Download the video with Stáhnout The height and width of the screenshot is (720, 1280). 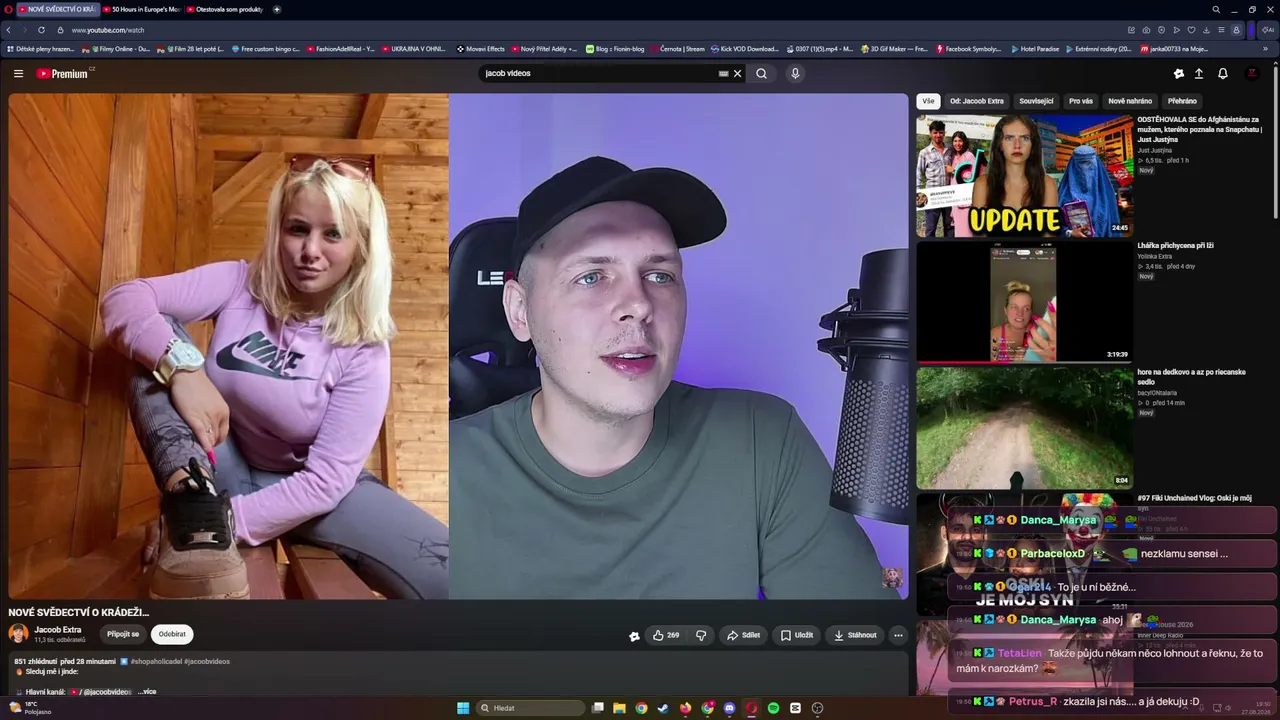tap(855, 635)
